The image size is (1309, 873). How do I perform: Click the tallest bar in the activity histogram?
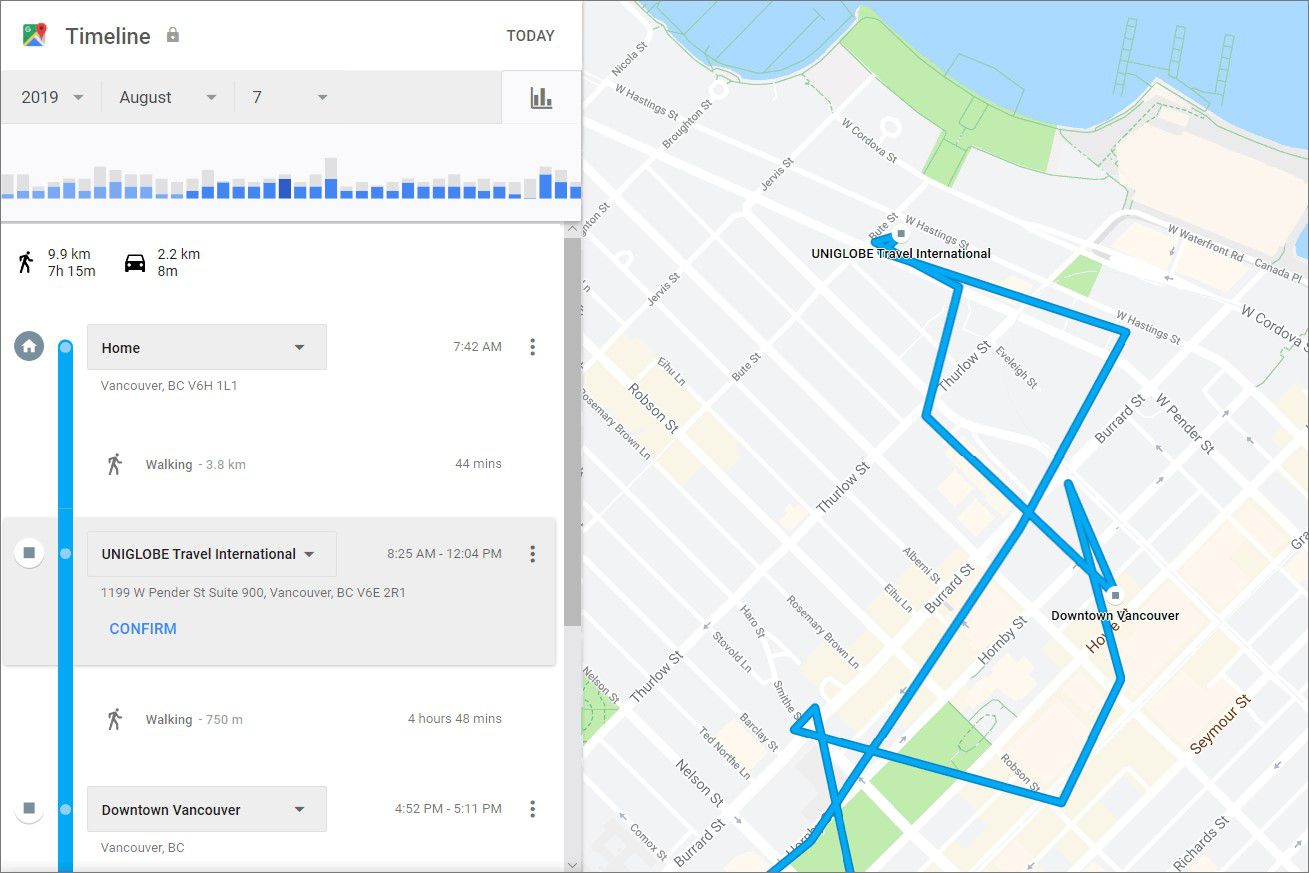coord(331,178)
